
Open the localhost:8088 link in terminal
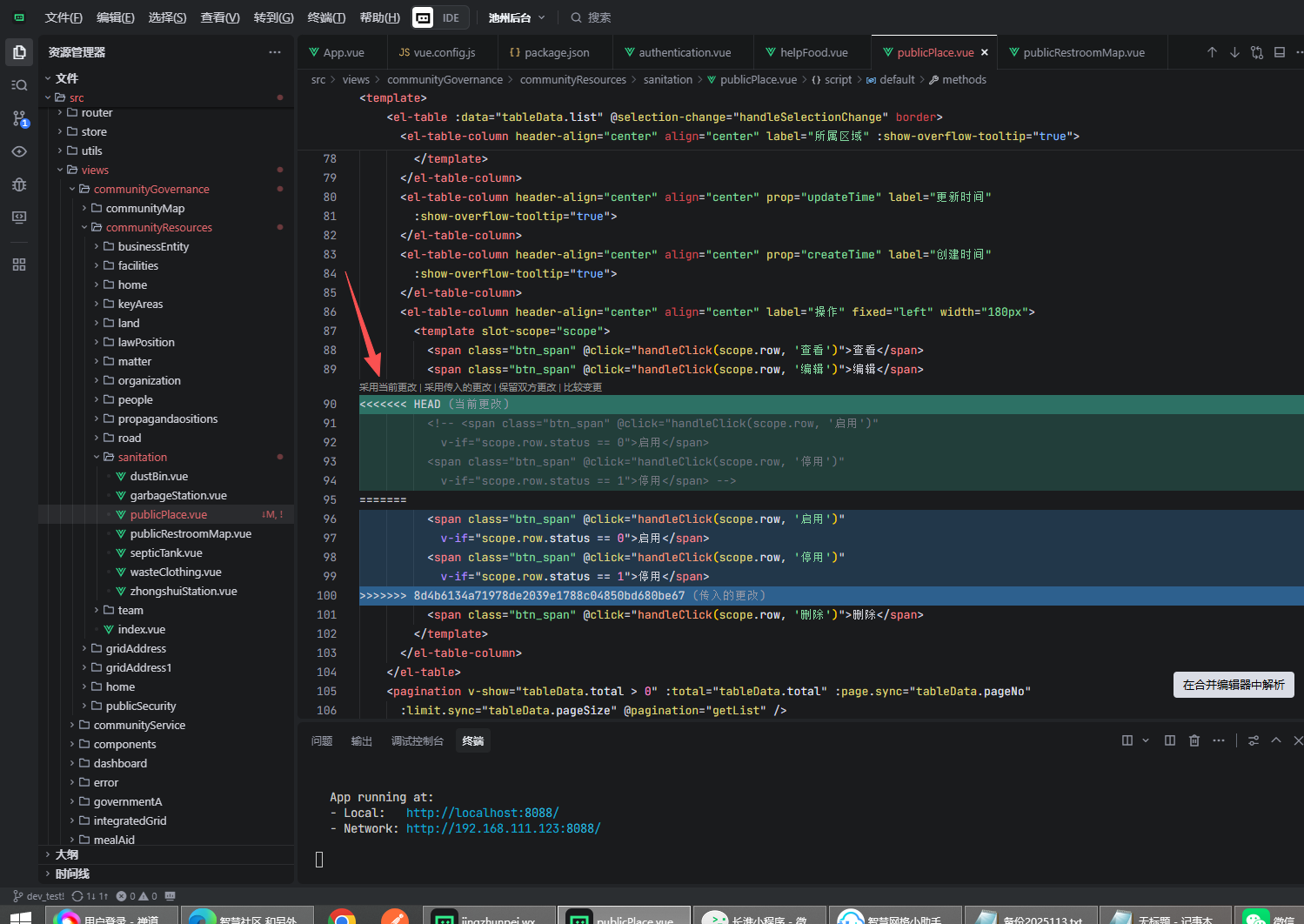coord(482,813)
